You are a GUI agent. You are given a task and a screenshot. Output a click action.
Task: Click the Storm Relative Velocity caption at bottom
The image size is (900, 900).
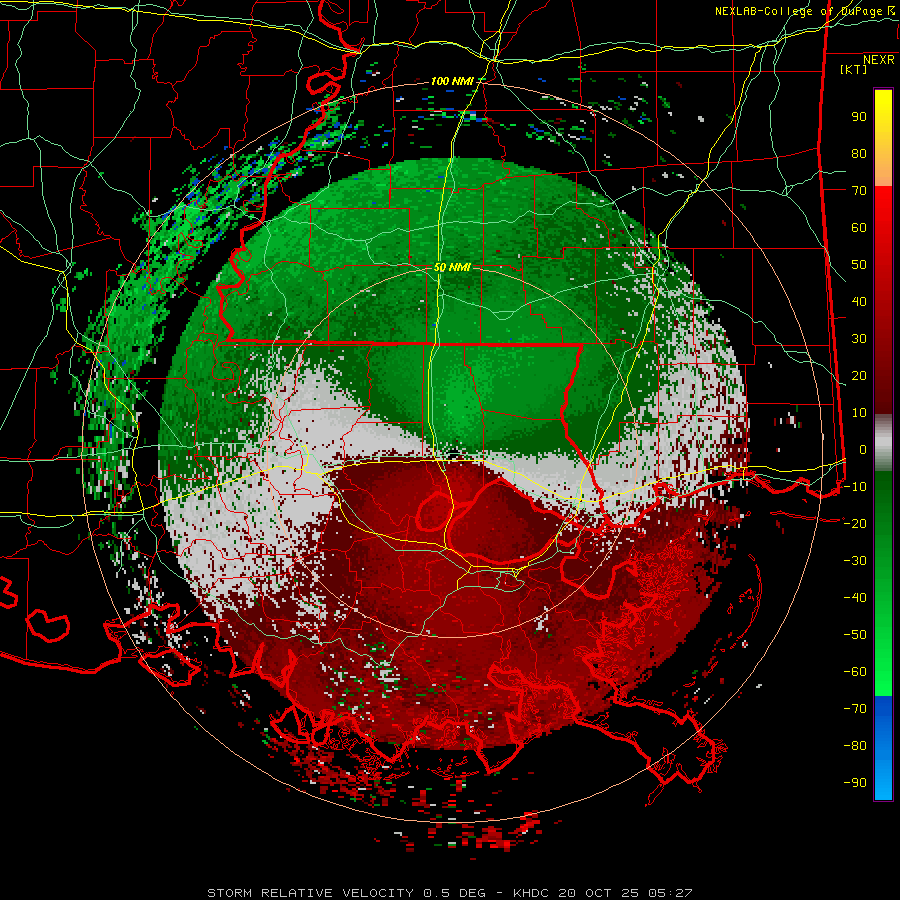pos(449,893)
